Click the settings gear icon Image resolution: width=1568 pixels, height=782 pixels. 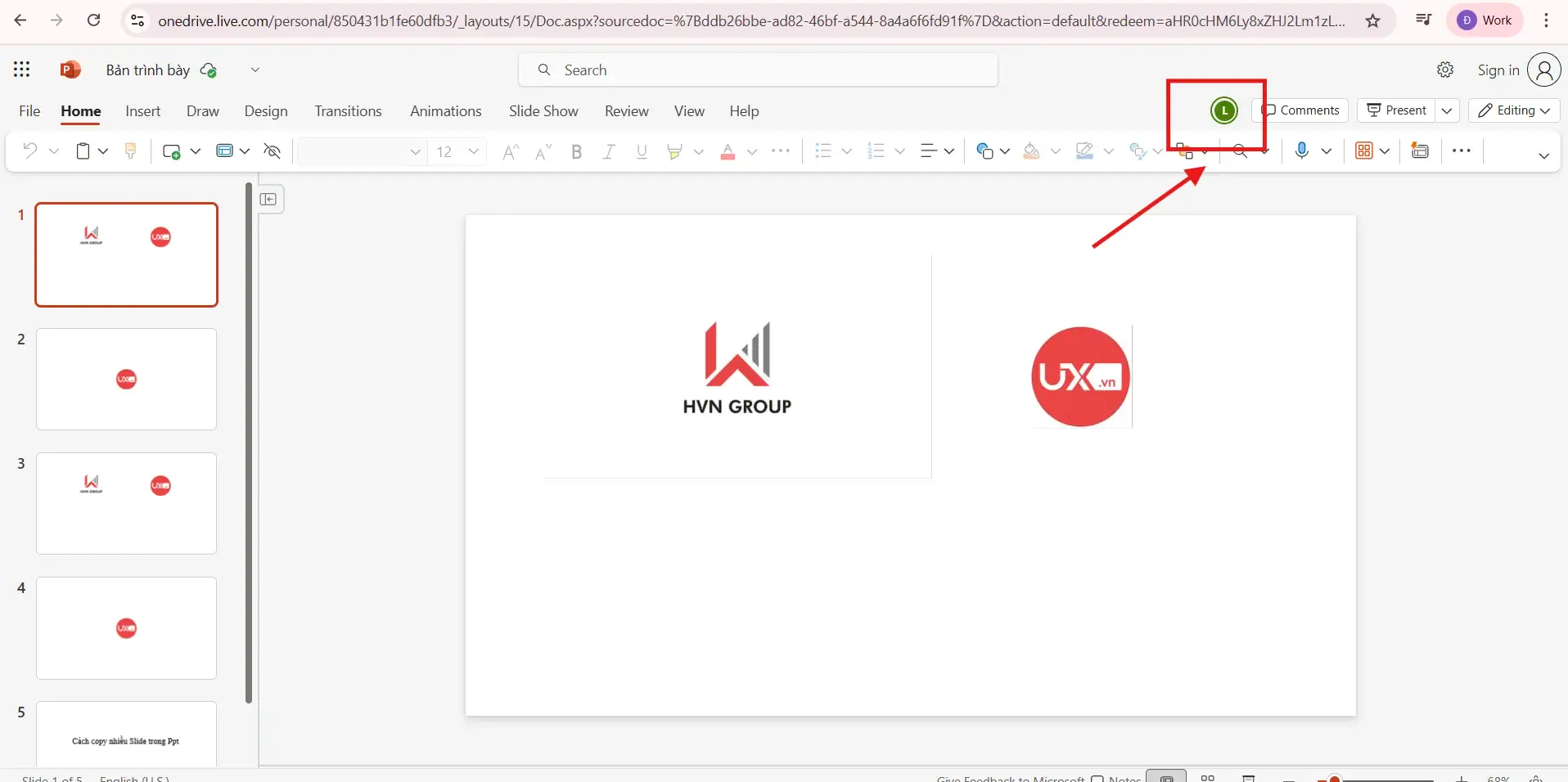coord(1445,70)
